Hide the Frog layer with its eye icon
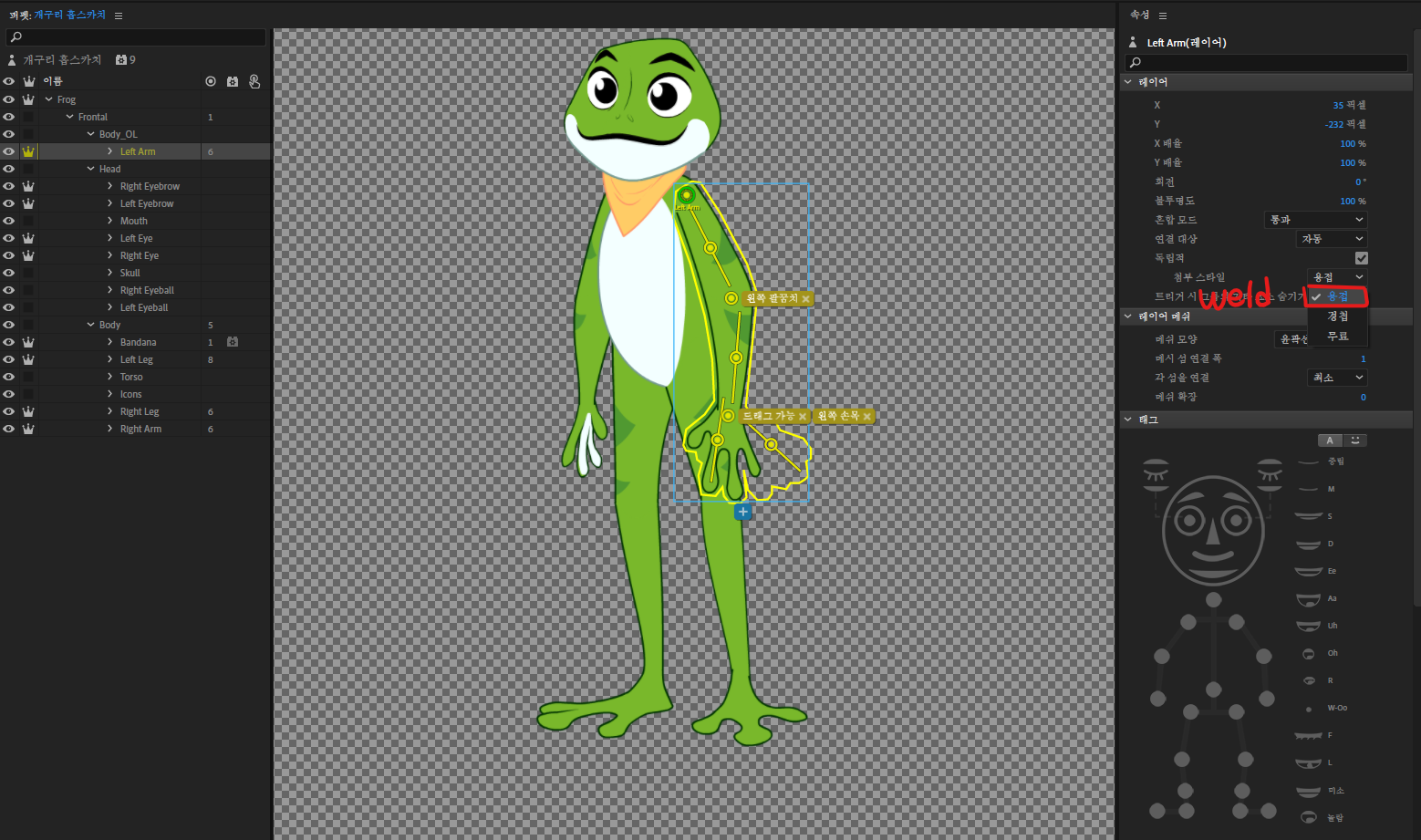Viewport: 1421px width, 840px height. click(x=8, y=99)
